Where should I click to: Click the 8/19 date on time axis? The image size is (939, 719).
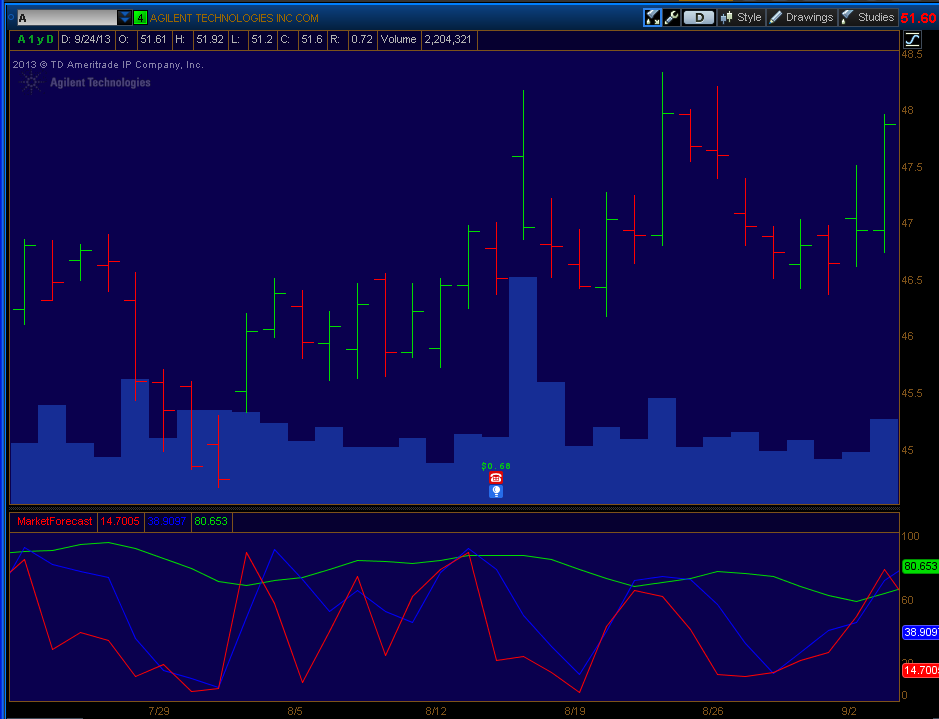point(575,711)
